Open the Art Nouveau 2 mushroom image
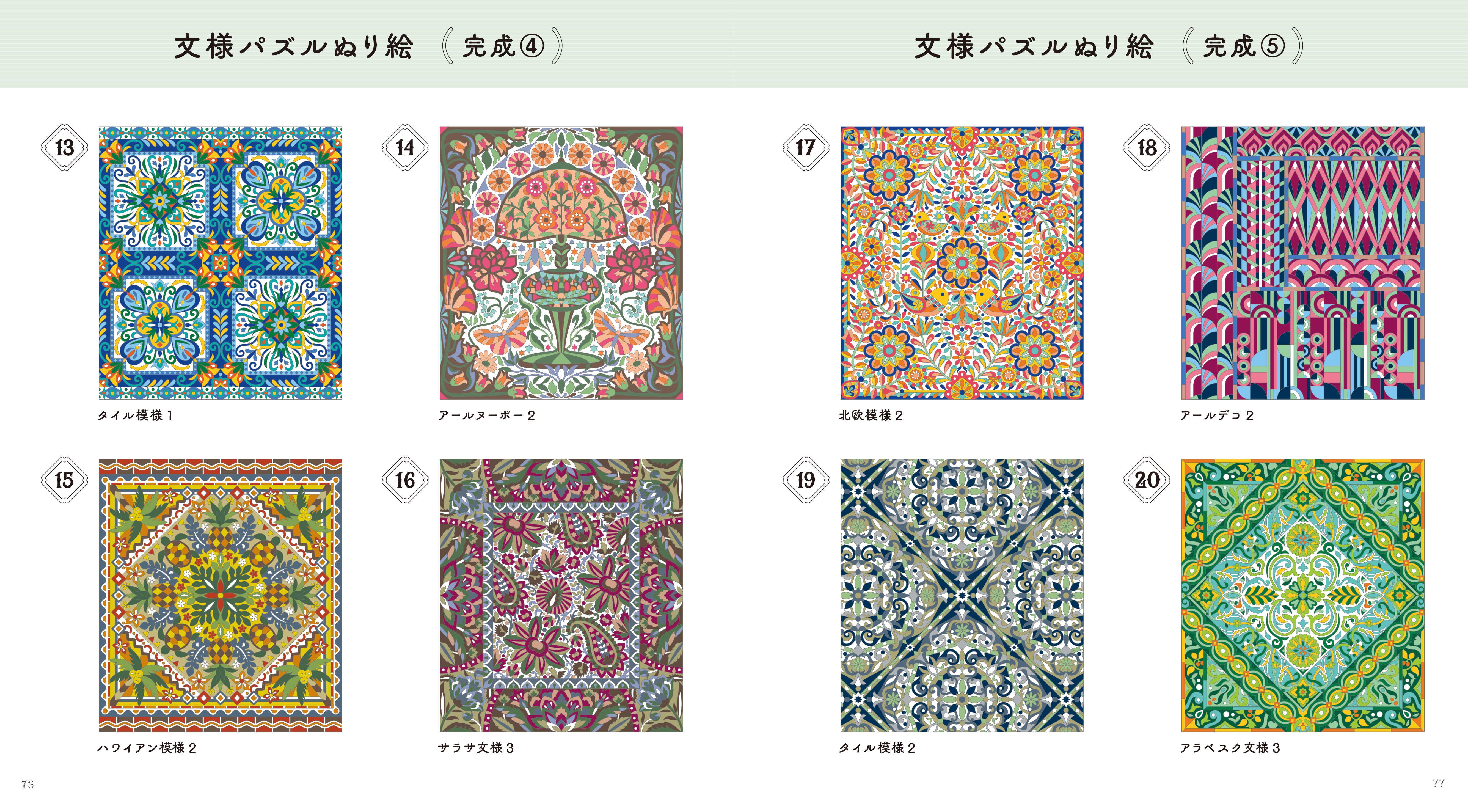 [x=561, y=263]
